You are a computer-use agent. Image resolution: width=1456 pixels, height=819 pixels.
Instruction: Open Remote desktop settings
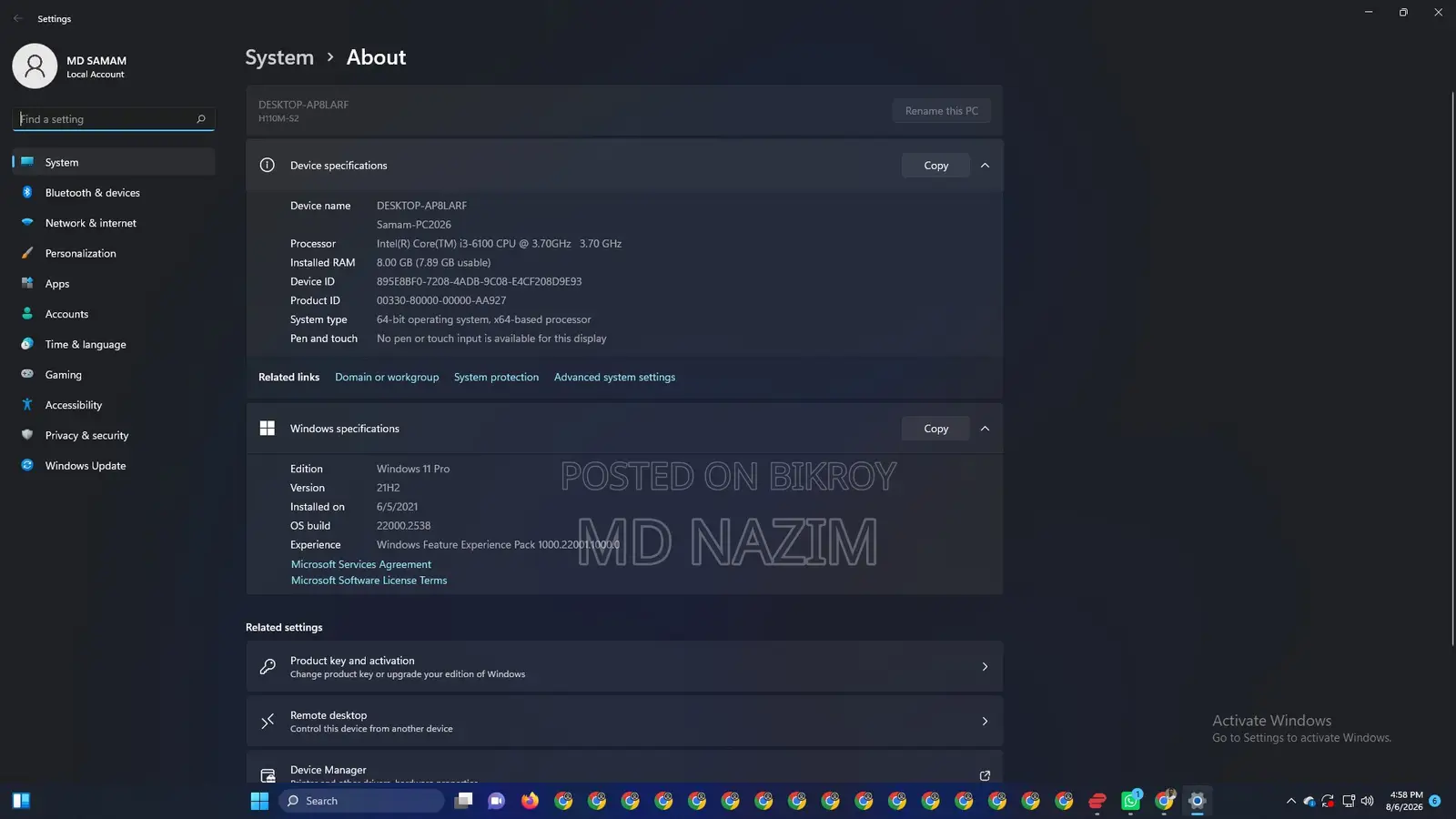624,722
